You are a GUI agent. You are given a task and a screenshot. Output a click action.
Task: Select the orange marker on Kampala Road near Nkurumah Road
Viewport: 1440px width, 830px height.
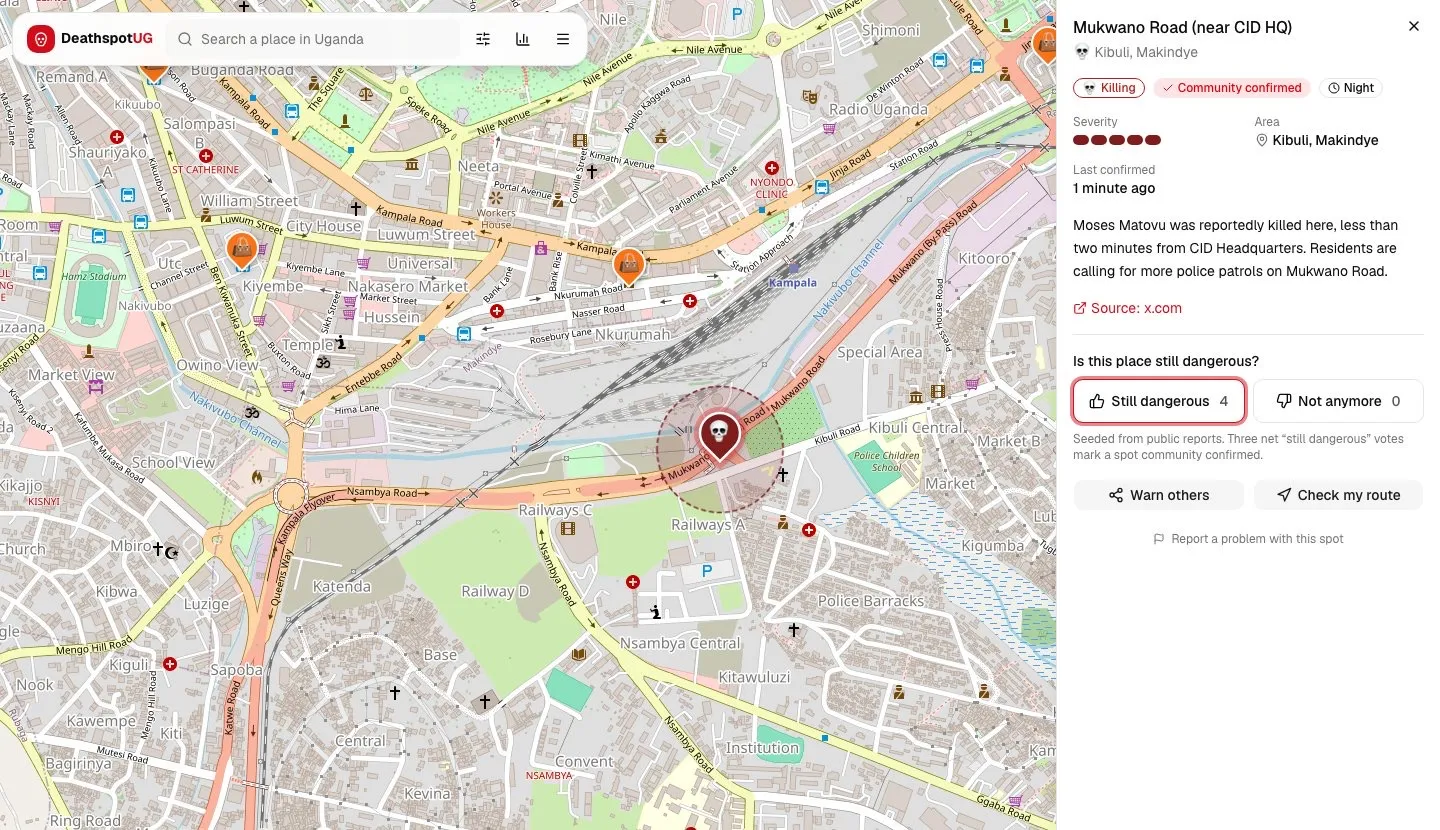tap(628, 265)
